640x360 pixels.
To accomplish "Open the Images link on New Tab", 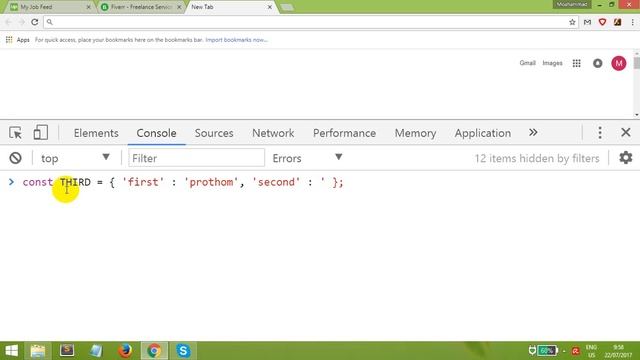I will tap(552, 63).
